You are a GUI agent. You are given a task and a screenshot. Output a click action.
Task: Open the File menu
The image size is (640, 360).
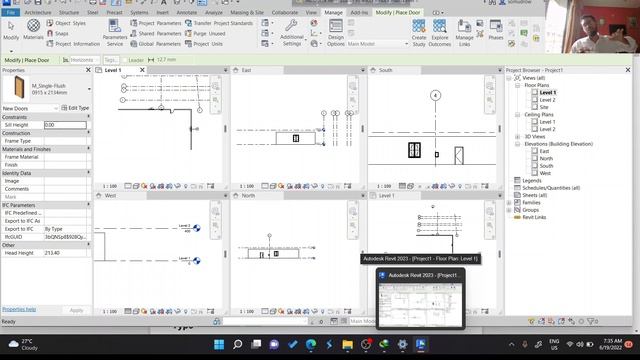(11, 13)
